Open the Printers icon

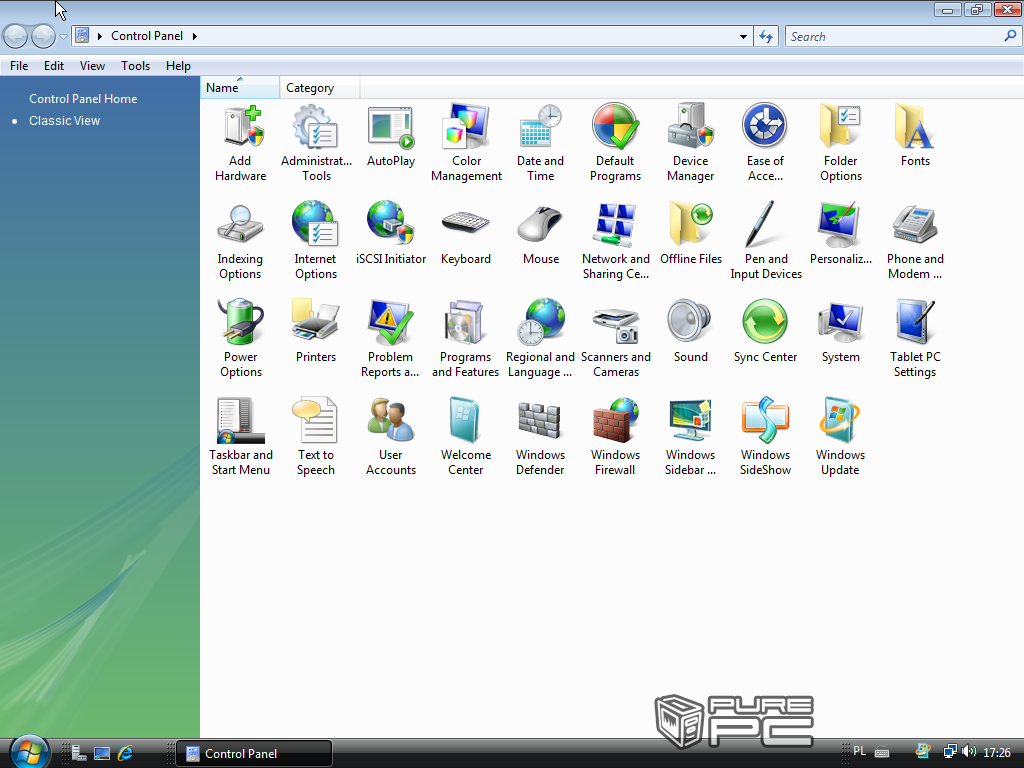click(x=315, y=332)
